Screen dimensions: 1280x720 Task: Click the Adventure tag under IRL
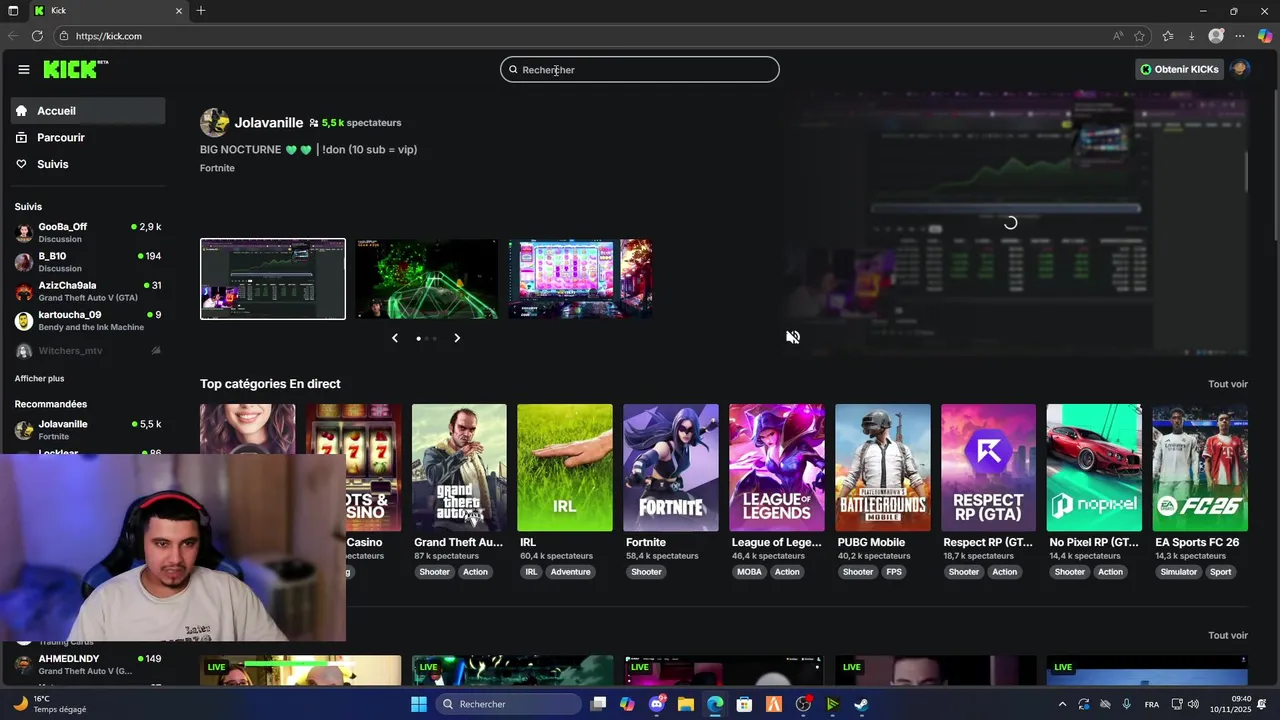click(x=571, y=572)
